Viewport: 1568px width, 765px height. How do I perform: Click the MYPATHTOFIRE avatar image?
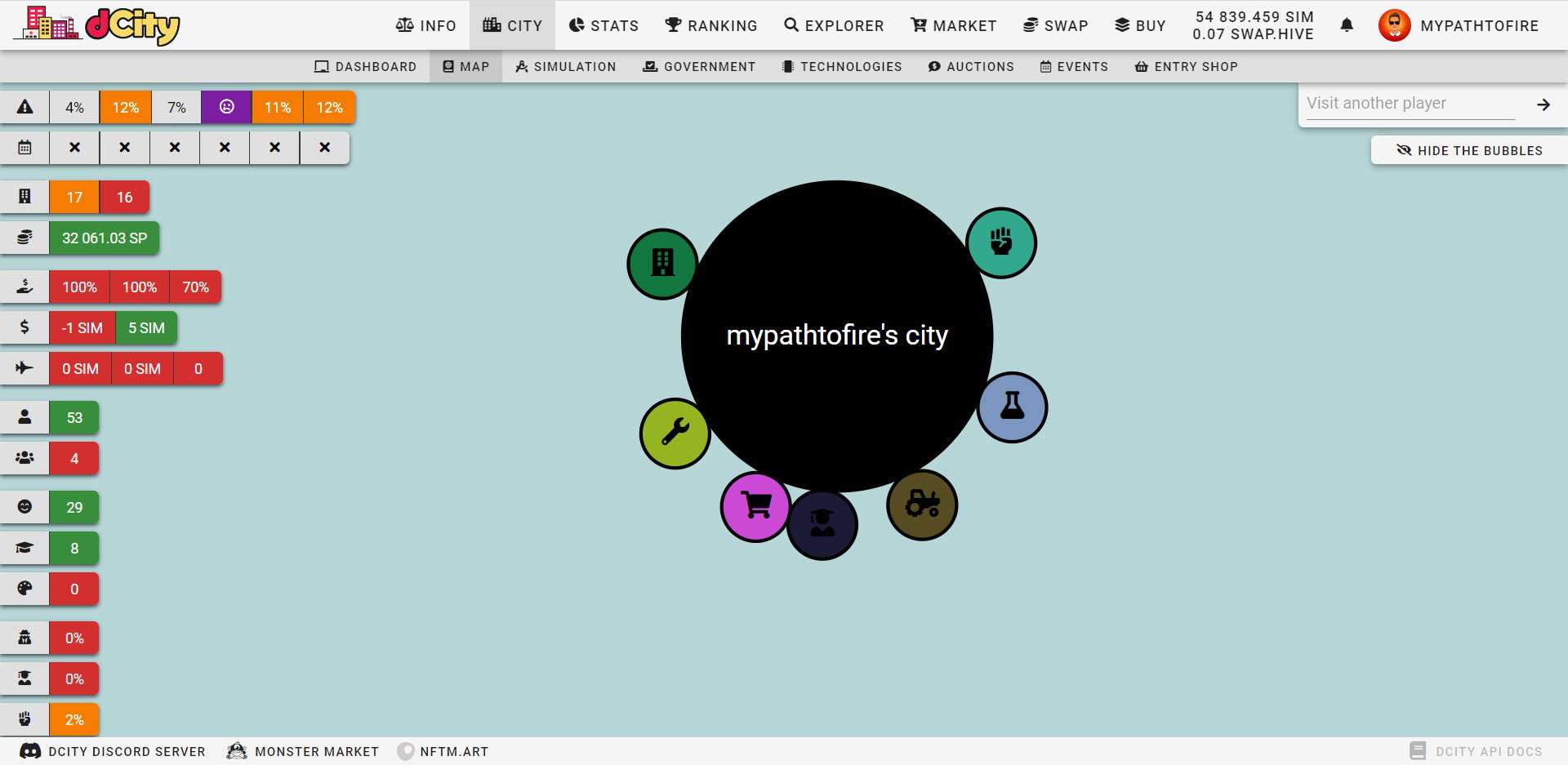tap(1395, 25)
